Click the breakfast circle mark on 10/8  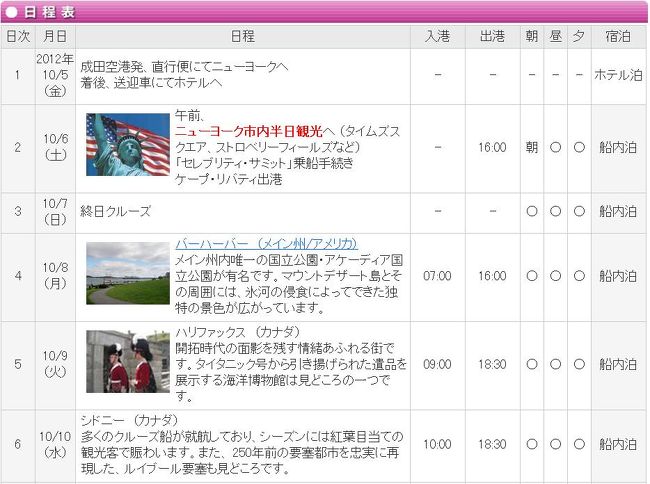[532, 276]
